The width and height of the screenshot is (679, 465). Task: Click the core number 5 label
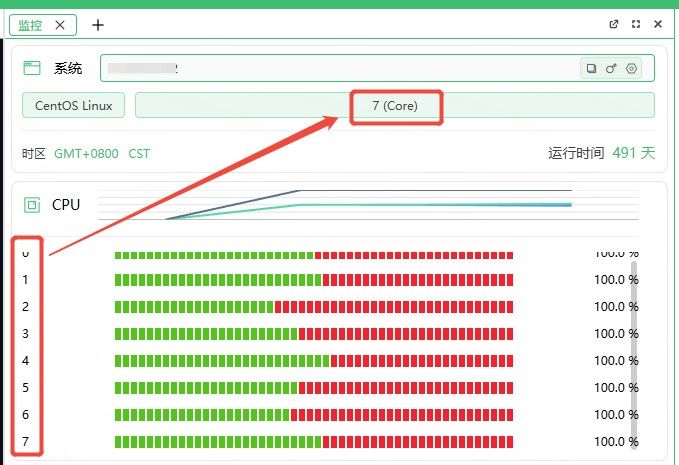pos(26,388)
